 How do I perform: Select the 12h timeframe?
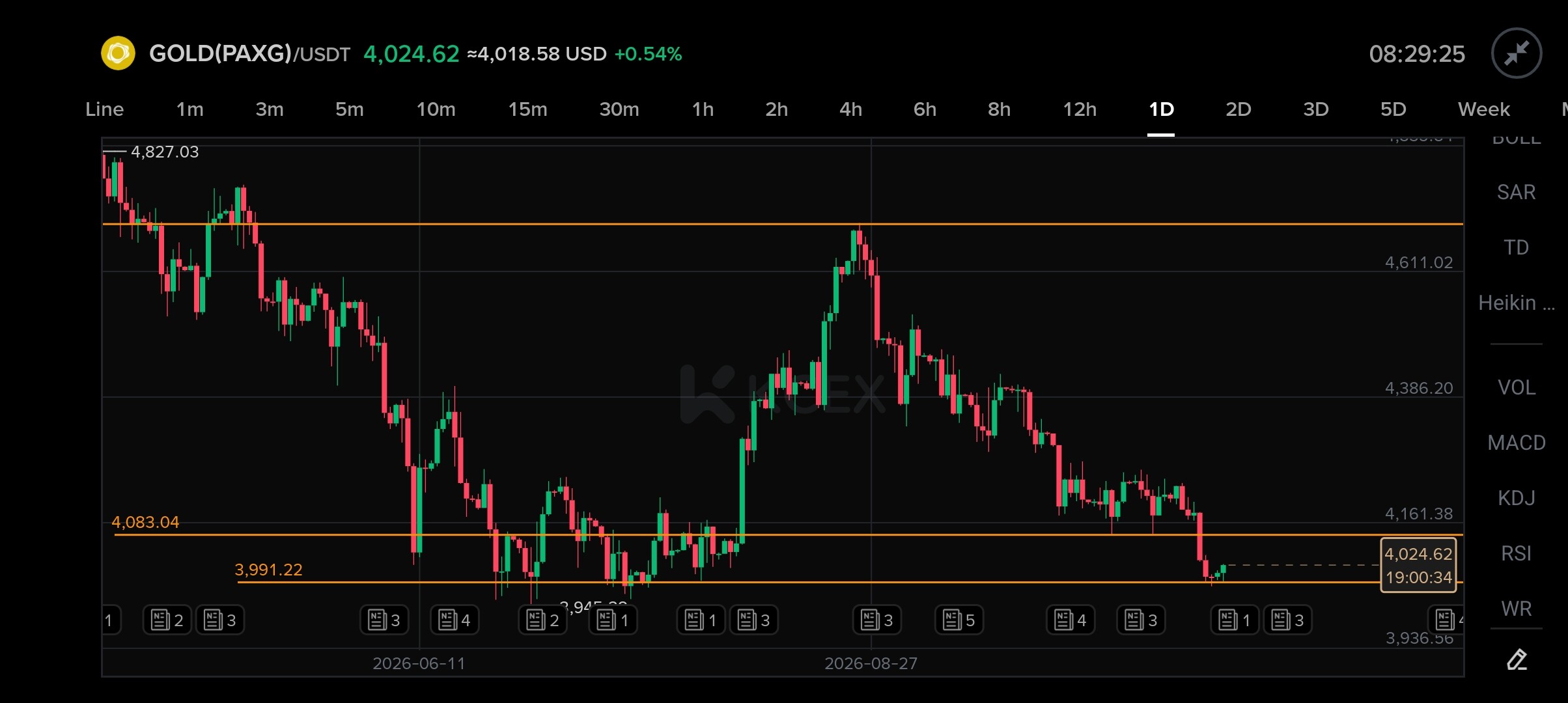[1080, 109]
